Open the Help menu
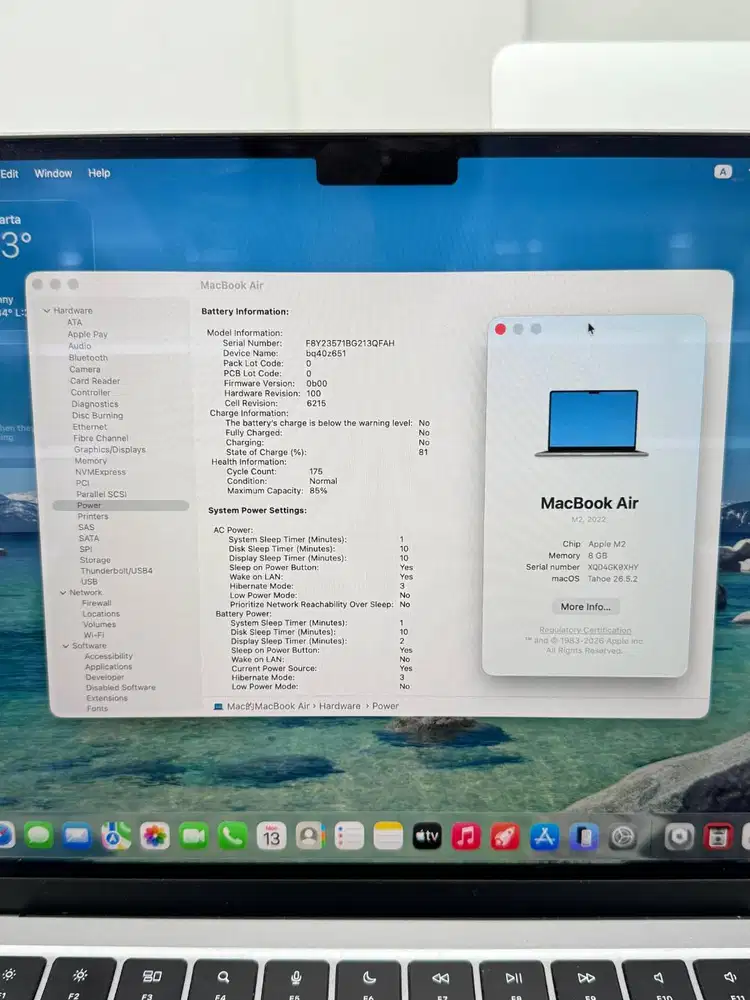The width and height of the screenshot is (750, 1000). tap(99, 173)
